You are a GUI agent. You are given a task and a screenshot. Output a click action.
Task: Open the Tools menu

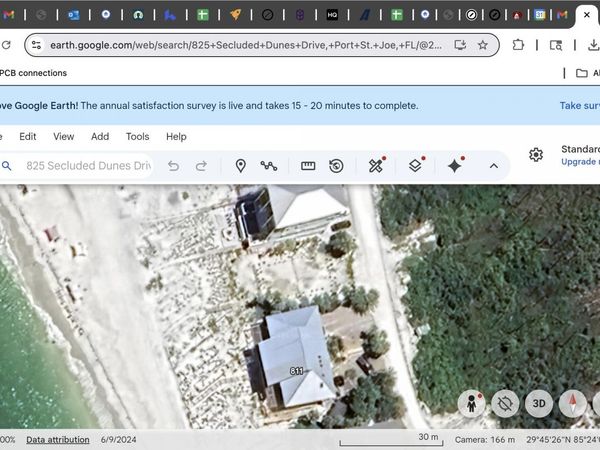(137, 137)
